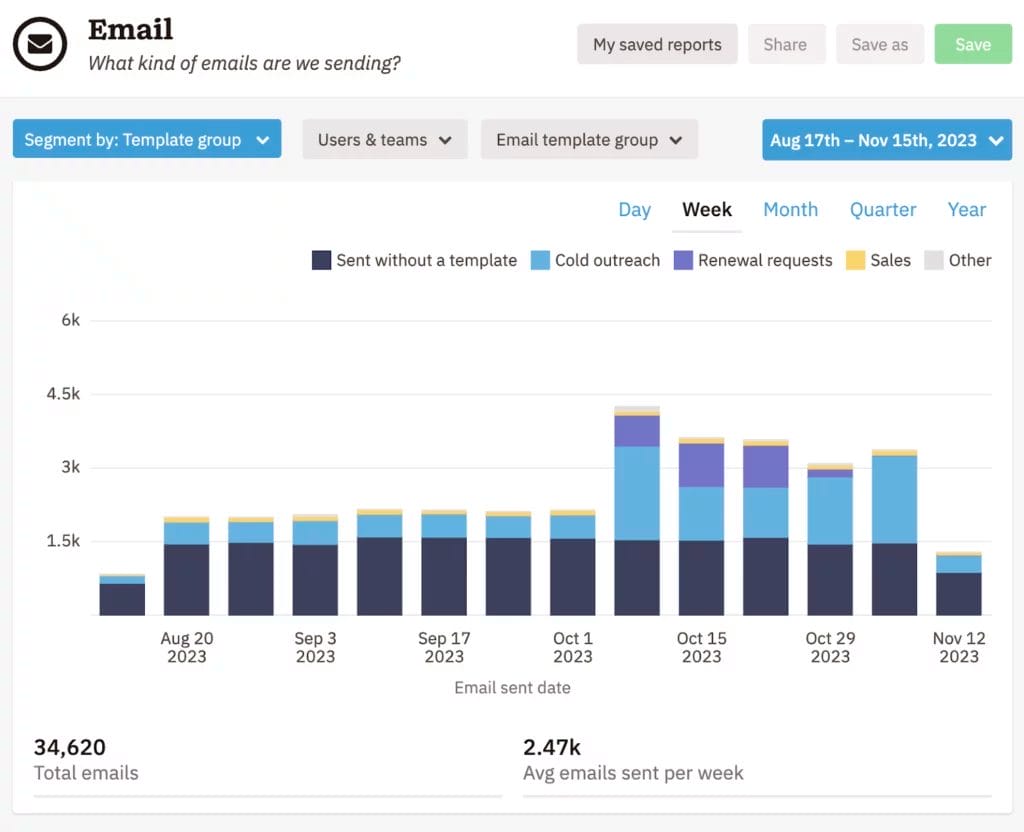Image resolution: width=1024 pixels, height=832 pixels.
Task: Open the Segment by Template group dropdown
Action: coord(146,139)
